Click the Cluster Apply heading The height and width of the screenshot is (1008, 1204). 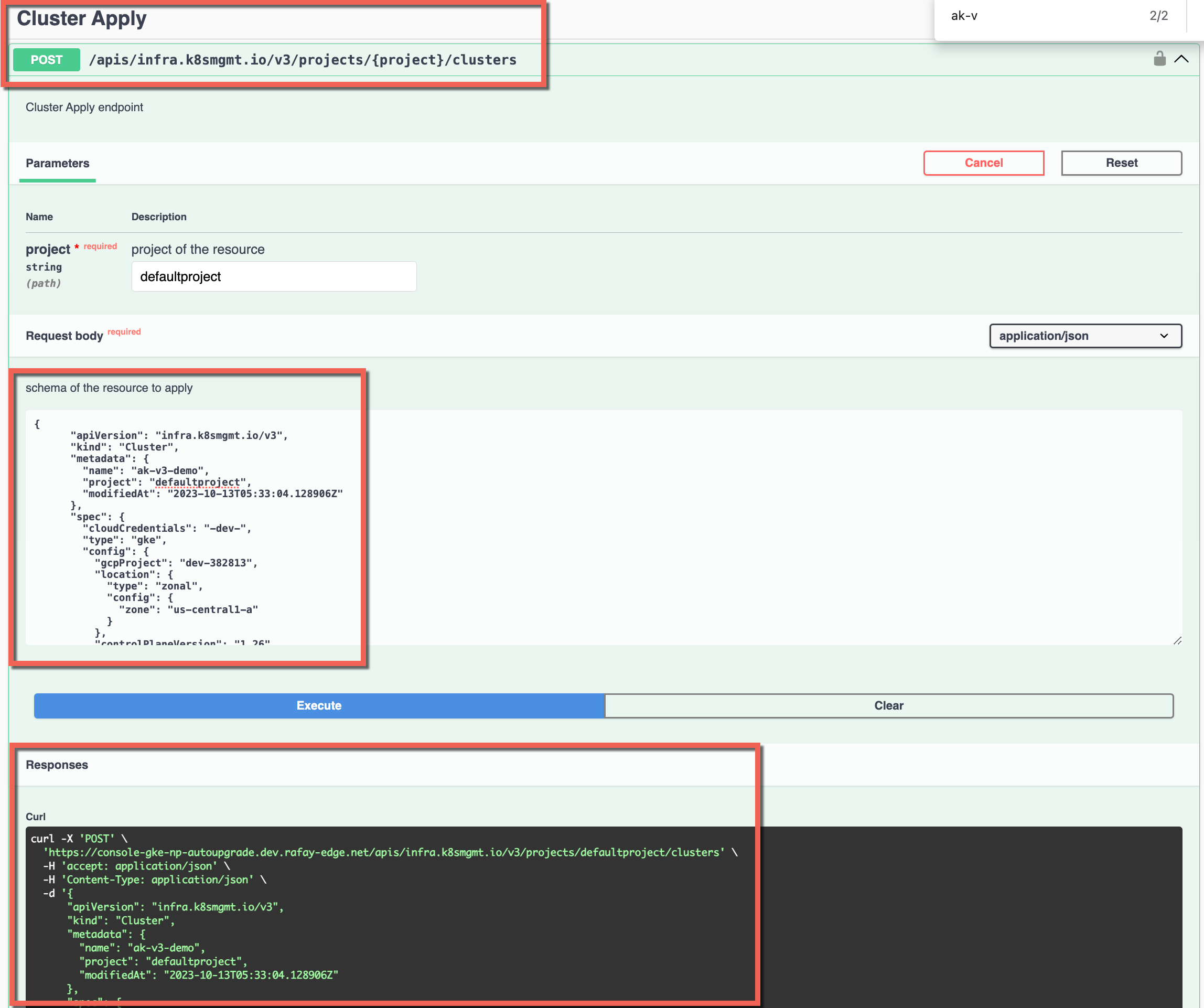pos(81,18)
